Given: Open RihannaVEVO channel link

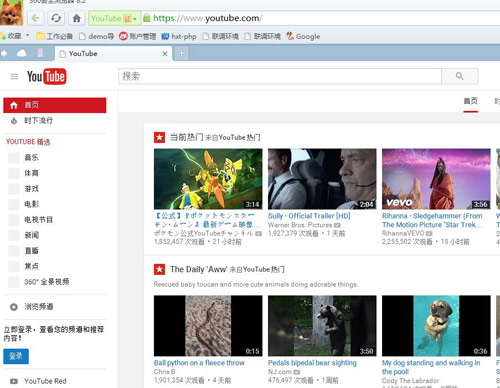Looking at the screenshot, I should [x=403, y=233].
